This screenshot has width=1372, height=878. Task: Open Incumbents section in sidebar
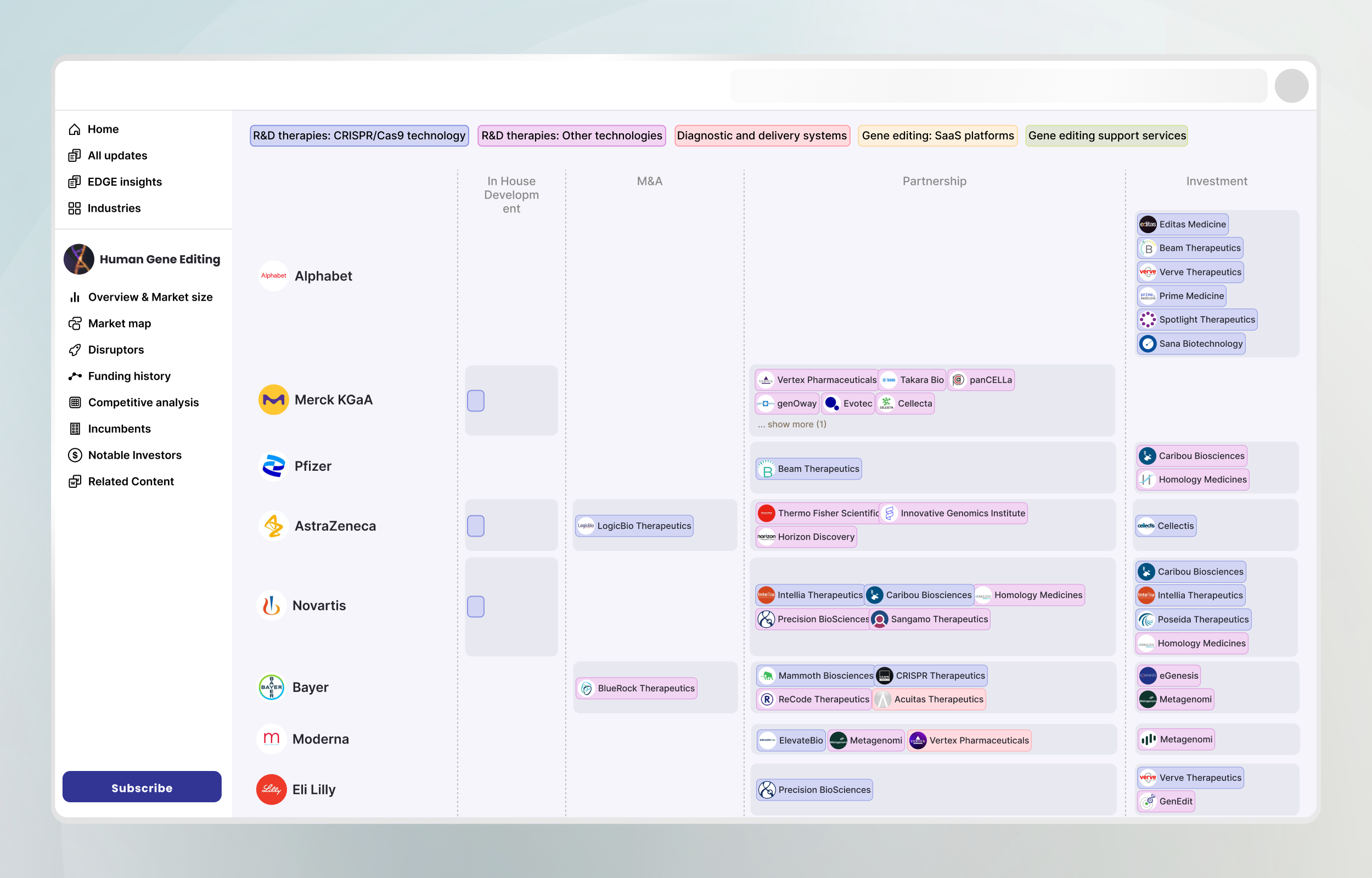(119, 429)
